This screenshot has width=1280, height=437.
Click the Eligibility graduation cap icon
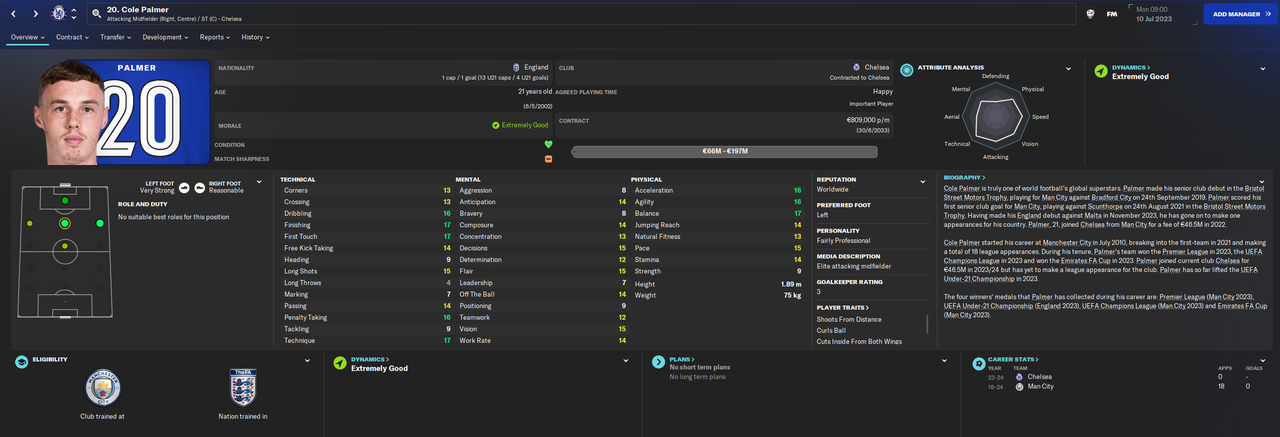[x=21, y=363]
